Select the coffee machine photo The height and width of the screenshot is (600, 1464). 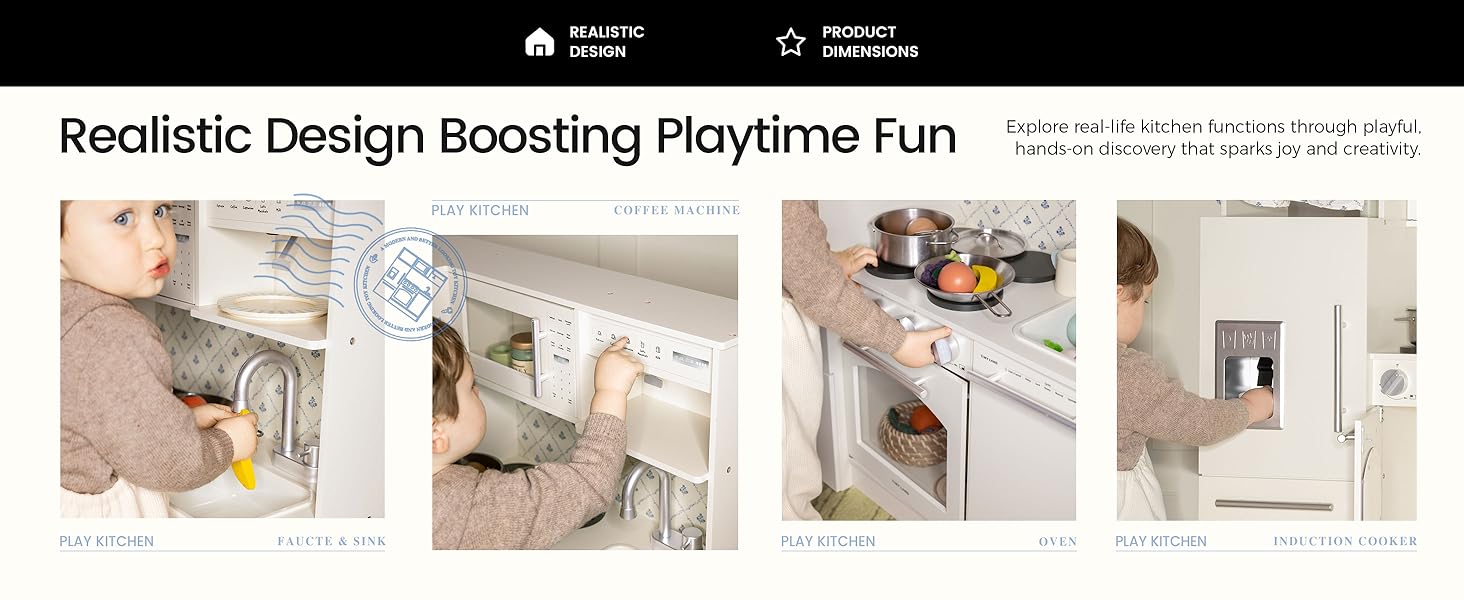click(x=585, y=392)
